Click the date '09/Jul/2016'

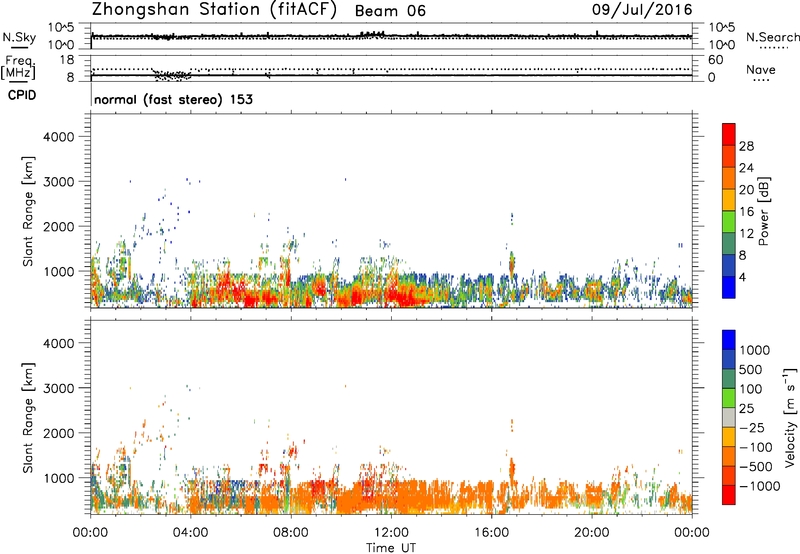coord(642,10)
